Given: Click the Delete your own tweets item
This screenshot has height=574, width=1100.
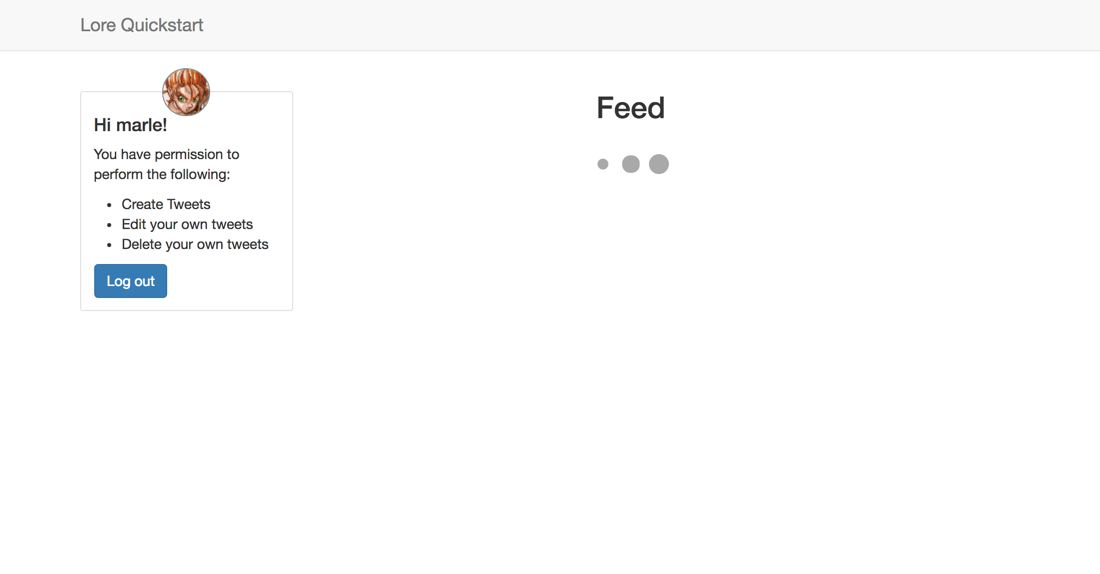Looking at the screenshot, I should pos(195,244).
